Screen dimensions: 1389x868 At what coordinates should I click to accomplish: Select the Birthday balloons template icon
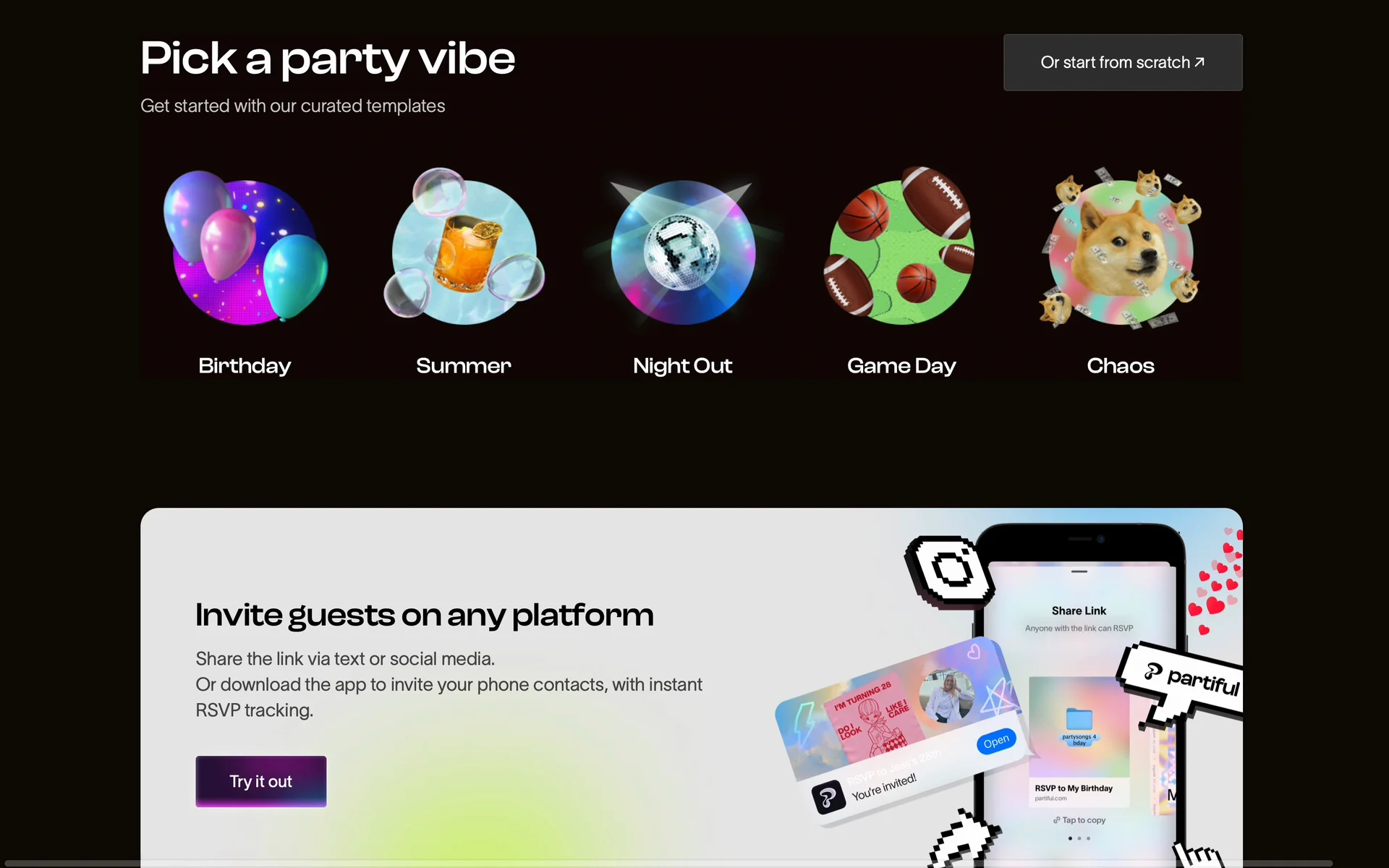point(245,248)
